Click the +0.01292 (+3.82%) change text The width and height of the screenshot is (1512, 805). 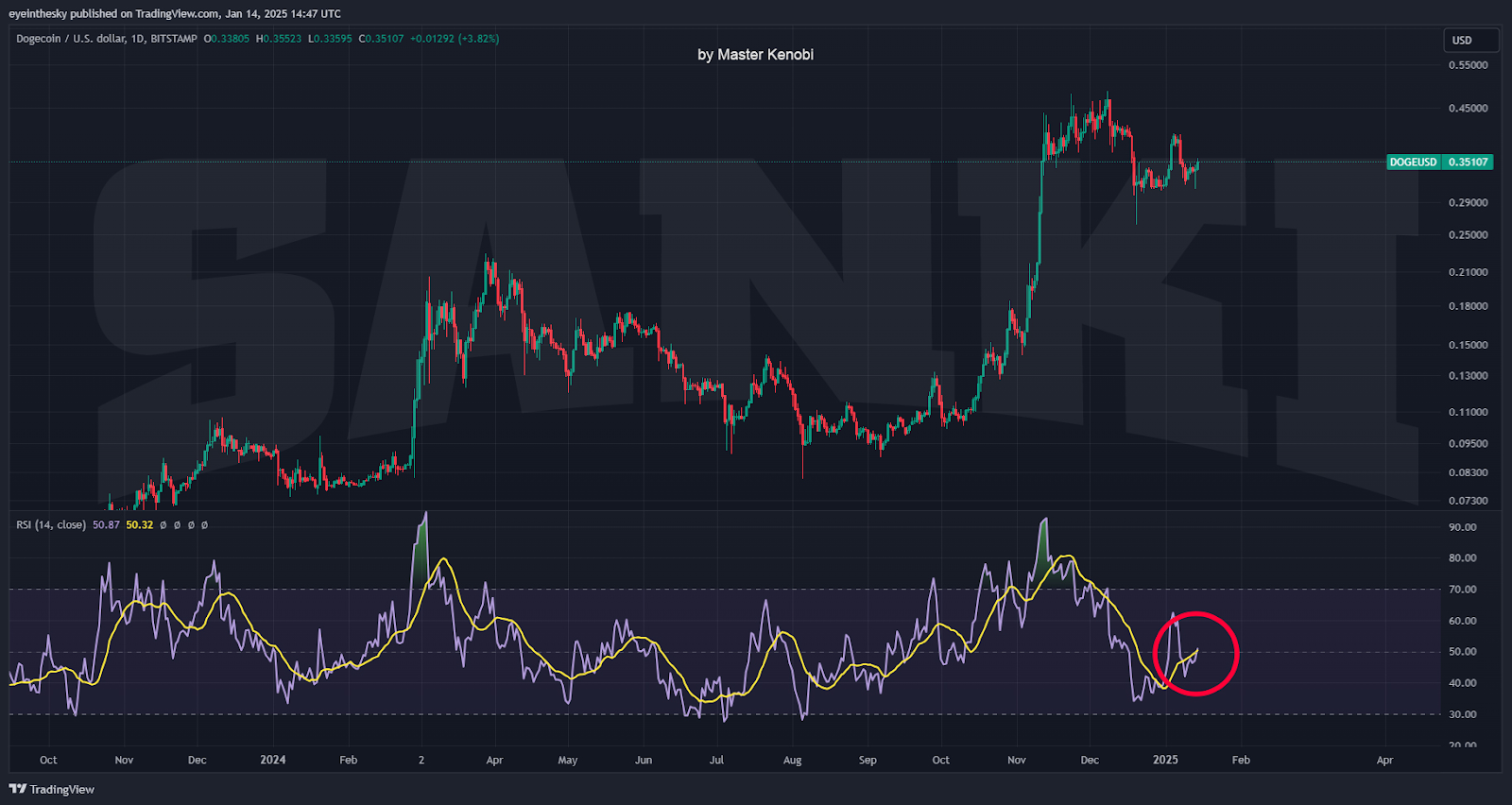(x=455, y=39)
